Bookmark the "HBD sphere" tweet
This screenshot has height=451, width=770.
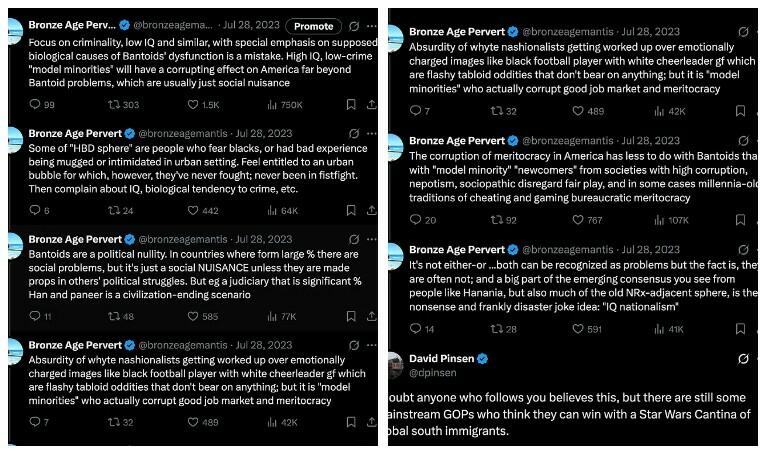pyautogui.click(x=350, y=211)
